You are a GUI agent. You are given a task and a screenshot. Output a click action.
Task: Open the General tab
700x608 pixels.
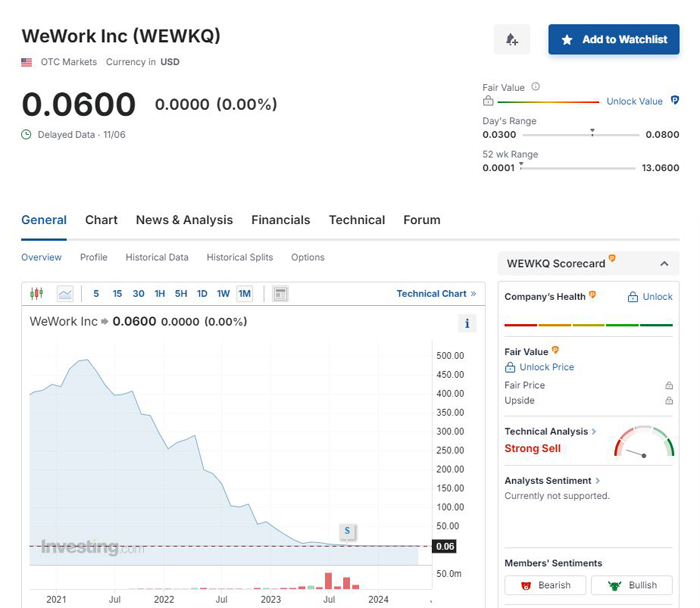coord(44,220)
